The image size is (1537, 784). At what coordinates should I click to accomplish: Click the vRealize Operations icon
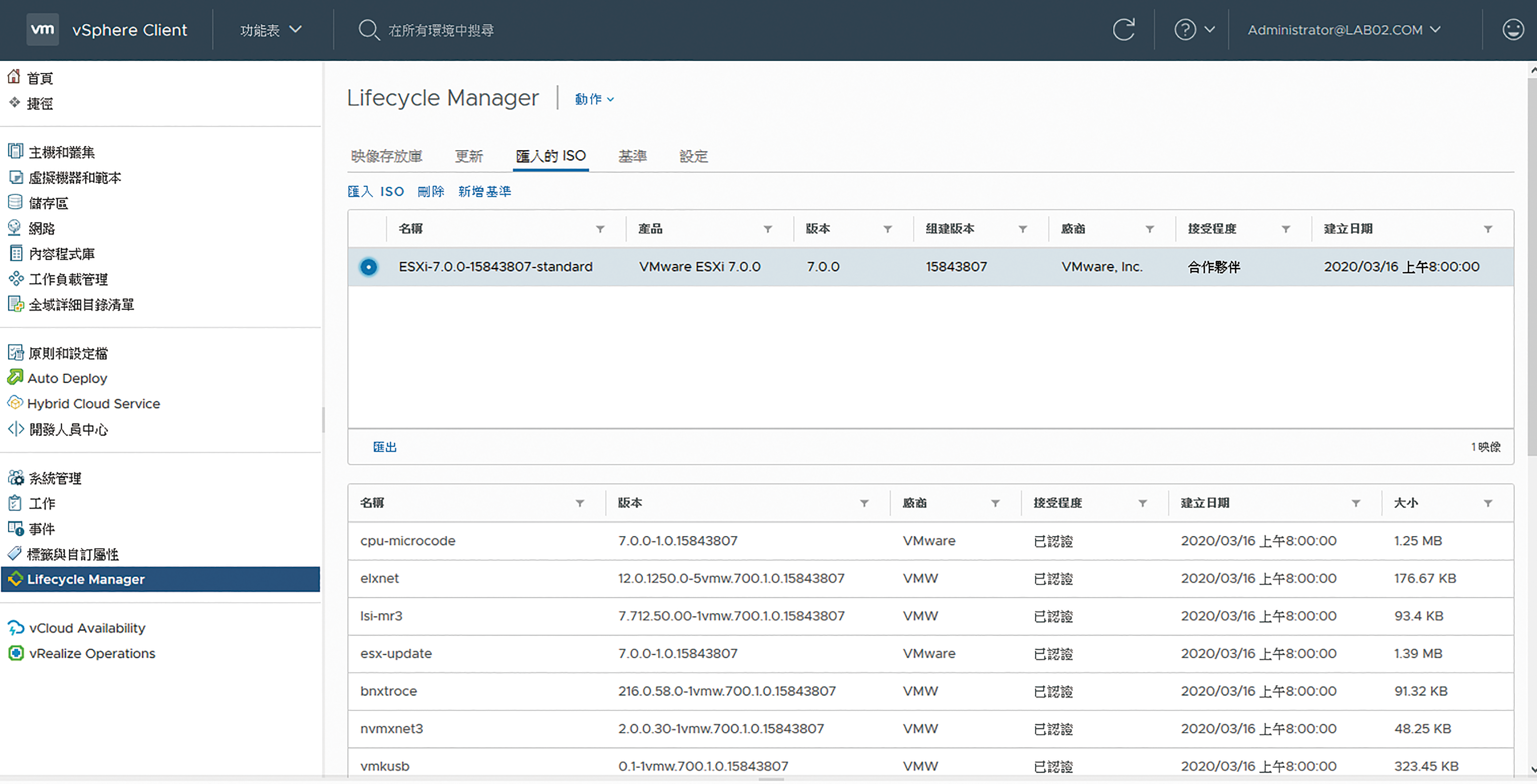pyautogui.click(x=16, y=654)
